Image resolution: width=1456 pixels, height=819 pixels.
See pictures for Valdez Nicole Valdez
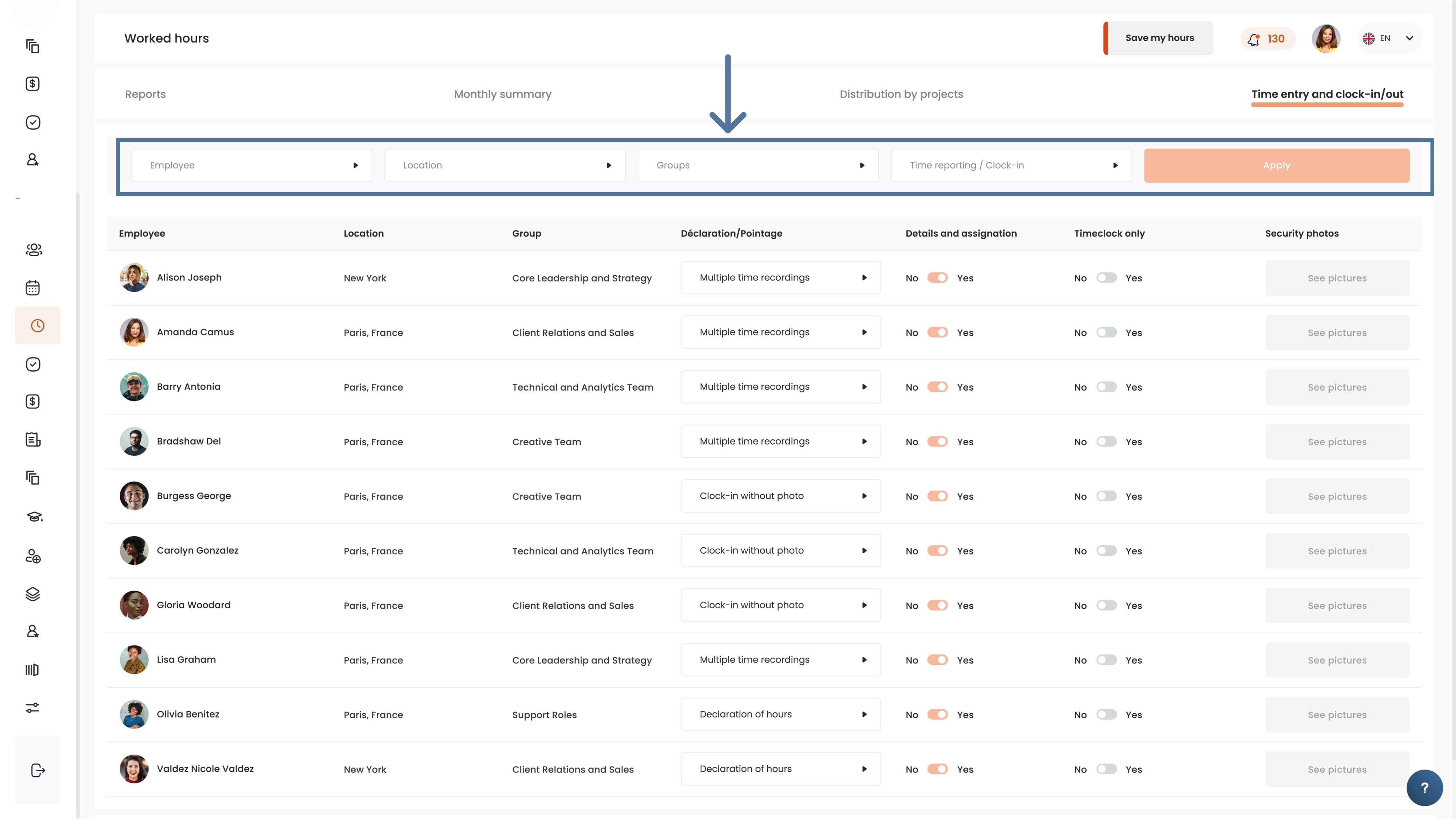coord(1337,769)
